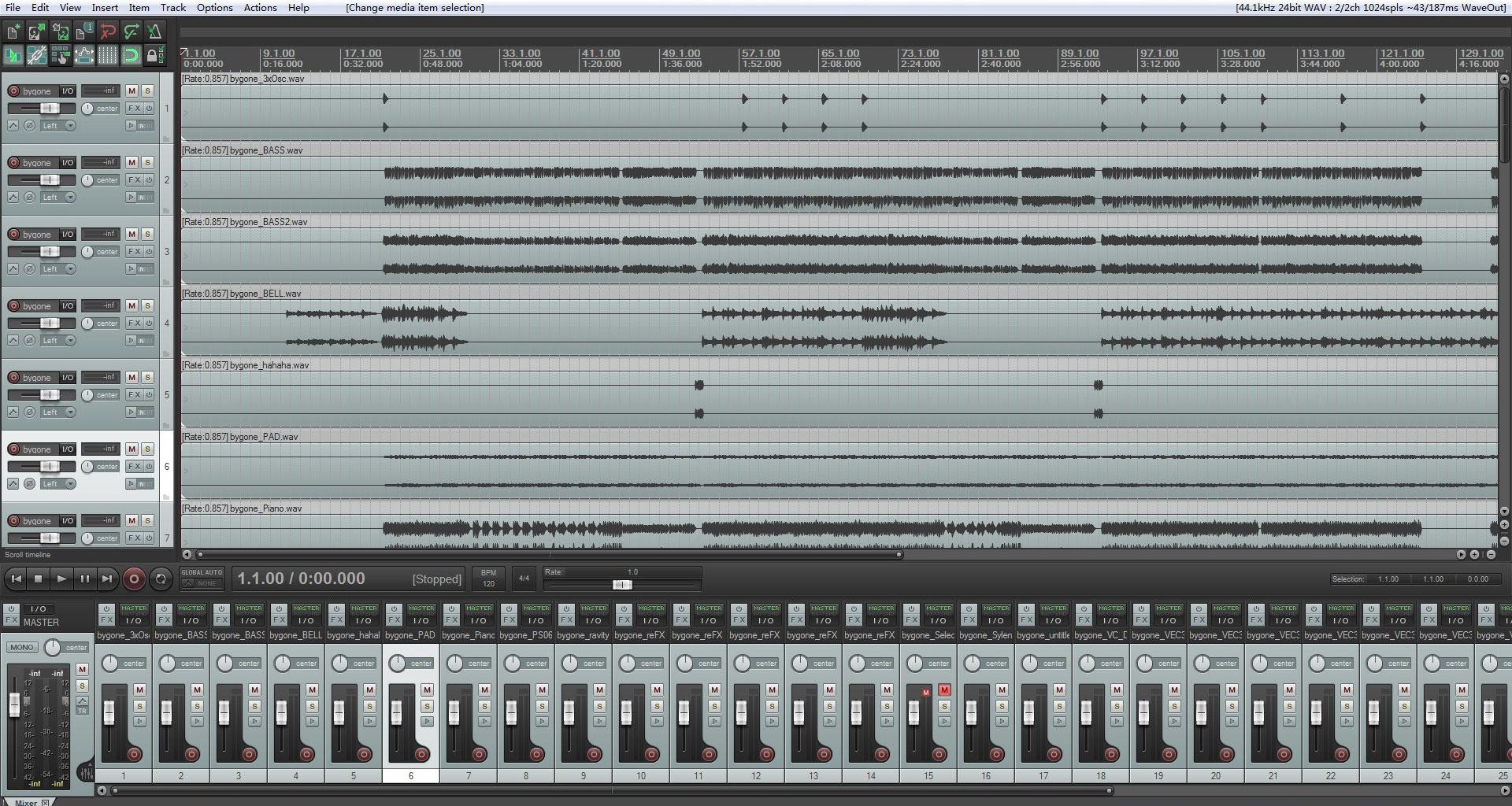Unmute mixer channel 15 red M button
Screen dimensions: 1512x806
[944, 690]
